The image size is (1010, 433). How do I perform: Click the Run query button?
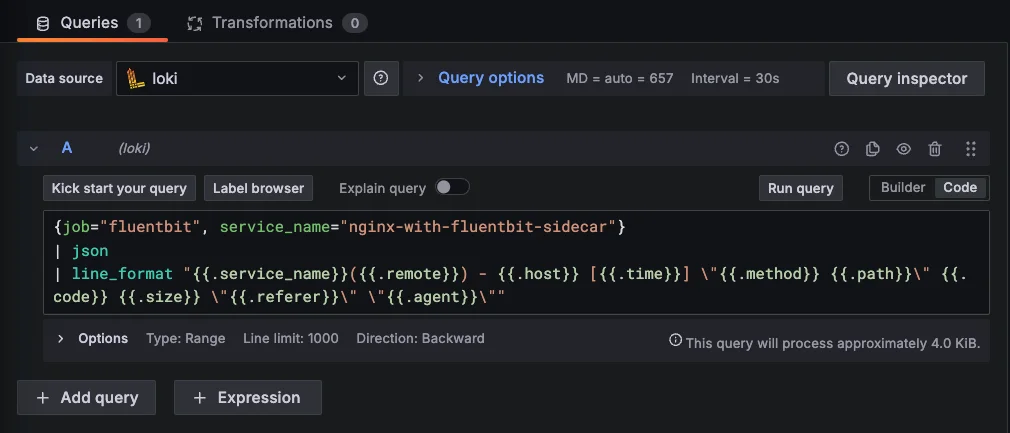[800, 188]
